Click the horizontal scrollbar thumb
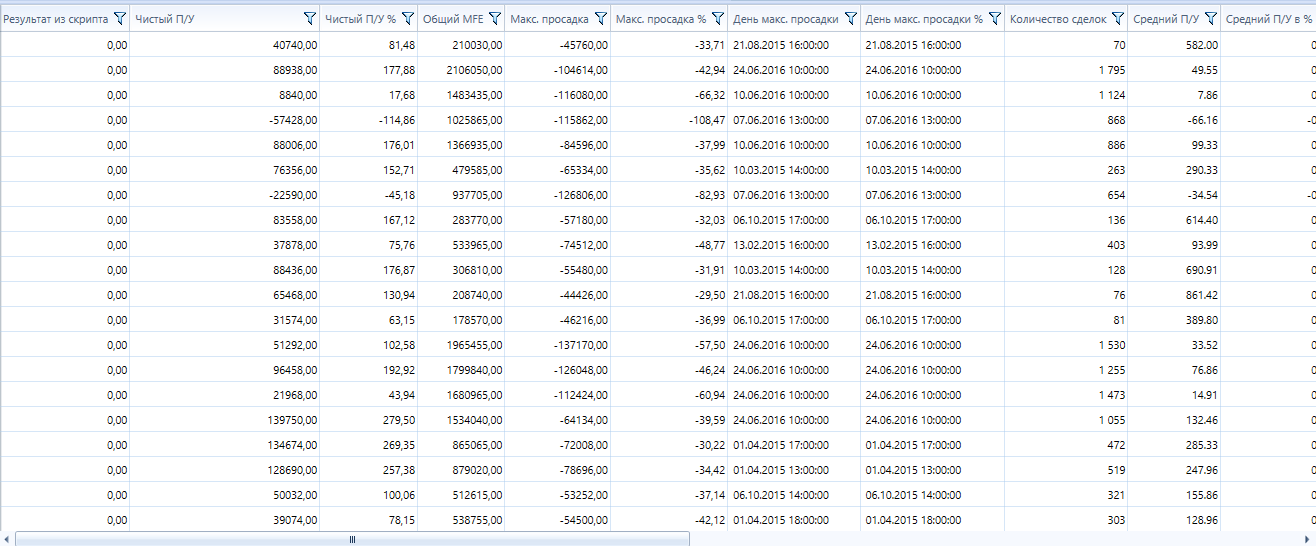The height and width of the screenshot is (546, 1316). (x=352, y=539)
